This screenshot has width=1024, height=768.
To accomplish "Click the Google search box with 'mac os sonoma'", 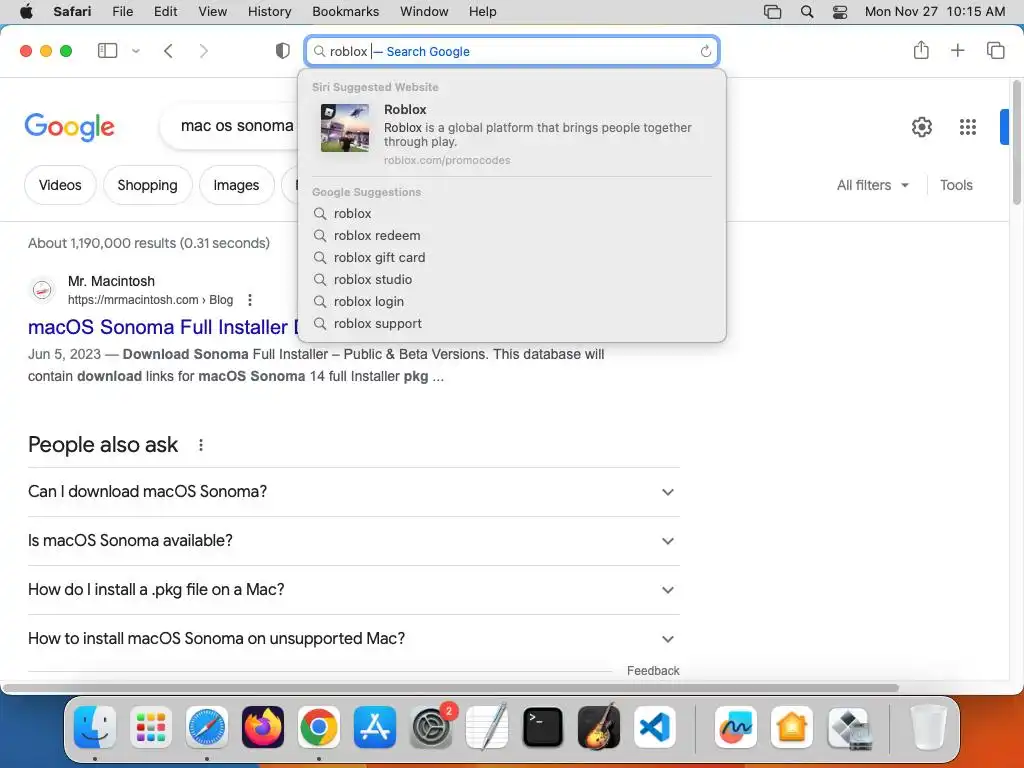I will (230, 125).
